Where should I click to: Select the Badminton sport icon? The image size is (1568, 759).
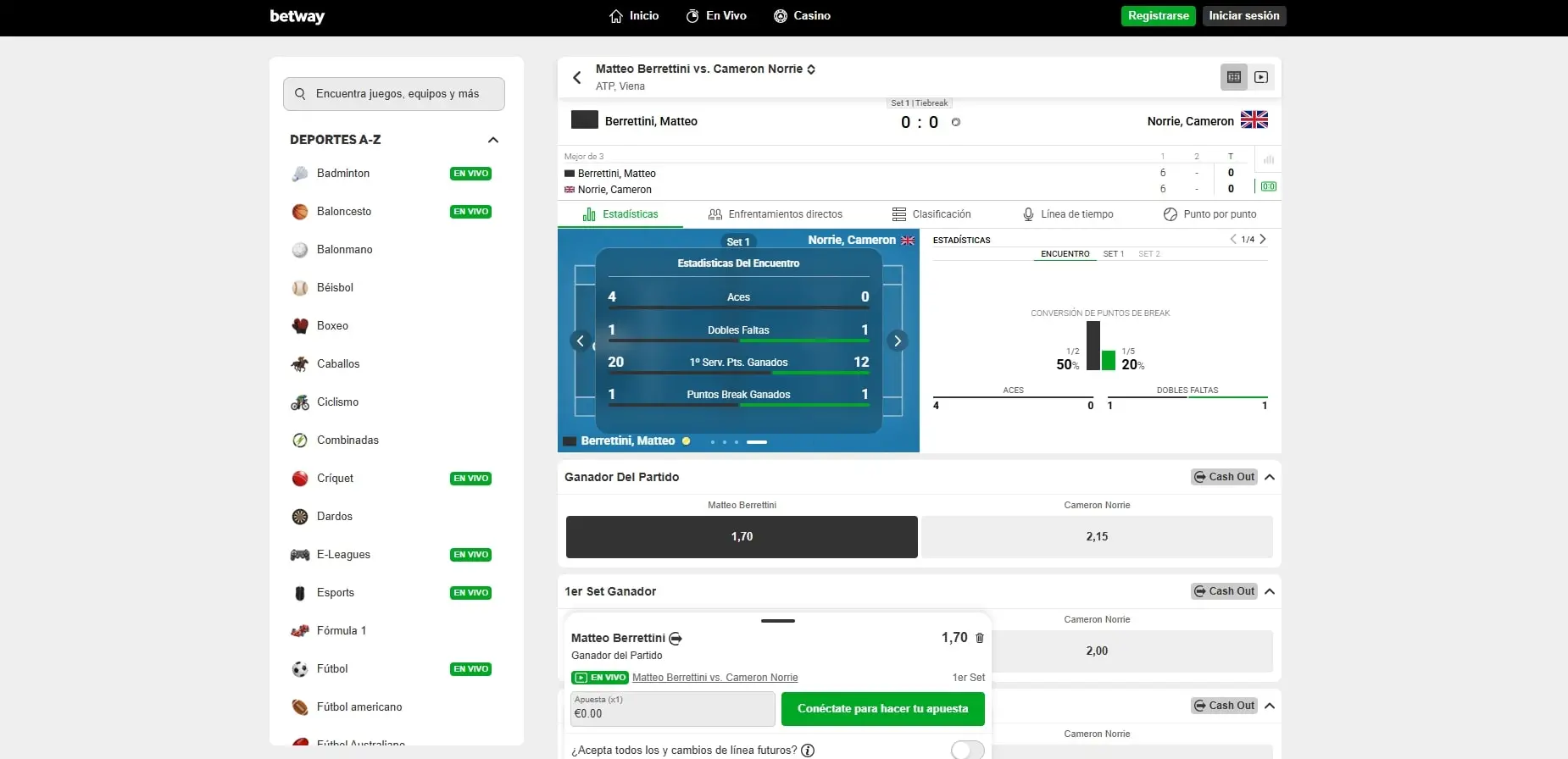[300, 174]
